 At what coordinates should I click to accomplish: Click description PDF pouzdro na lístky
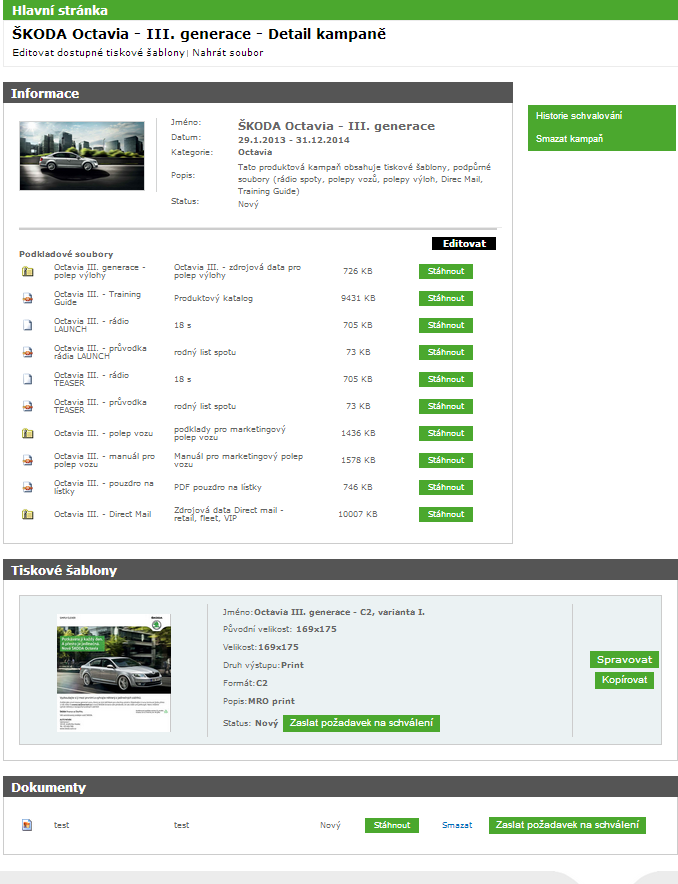218,488
